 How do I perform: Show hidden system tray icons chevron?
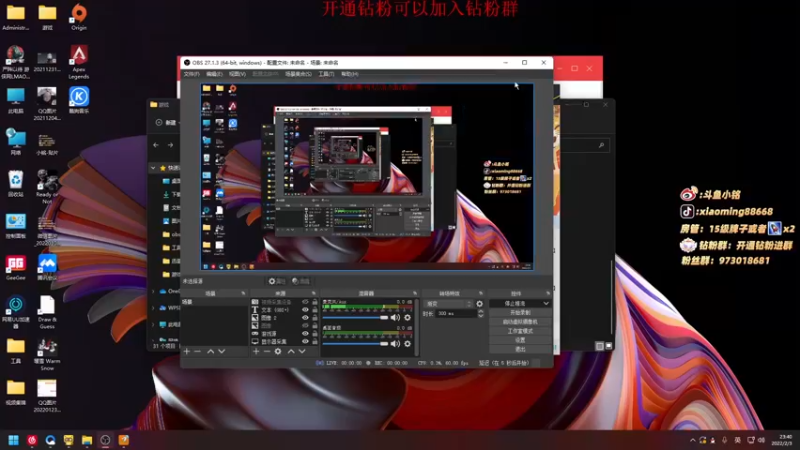point(692,440)
